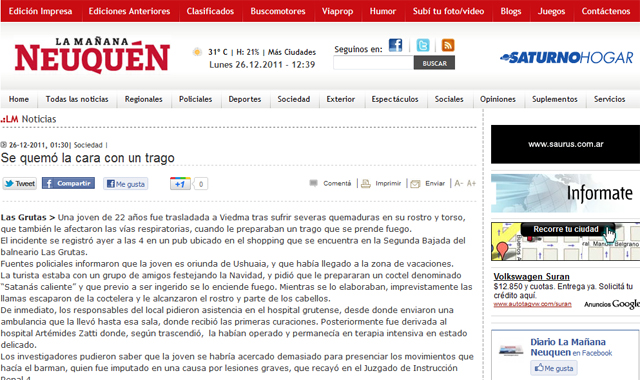Image resolution: width=640 pixels, height=380 pixels.
Task: Open the Opiniones section
Action: (x=498, y=99)
